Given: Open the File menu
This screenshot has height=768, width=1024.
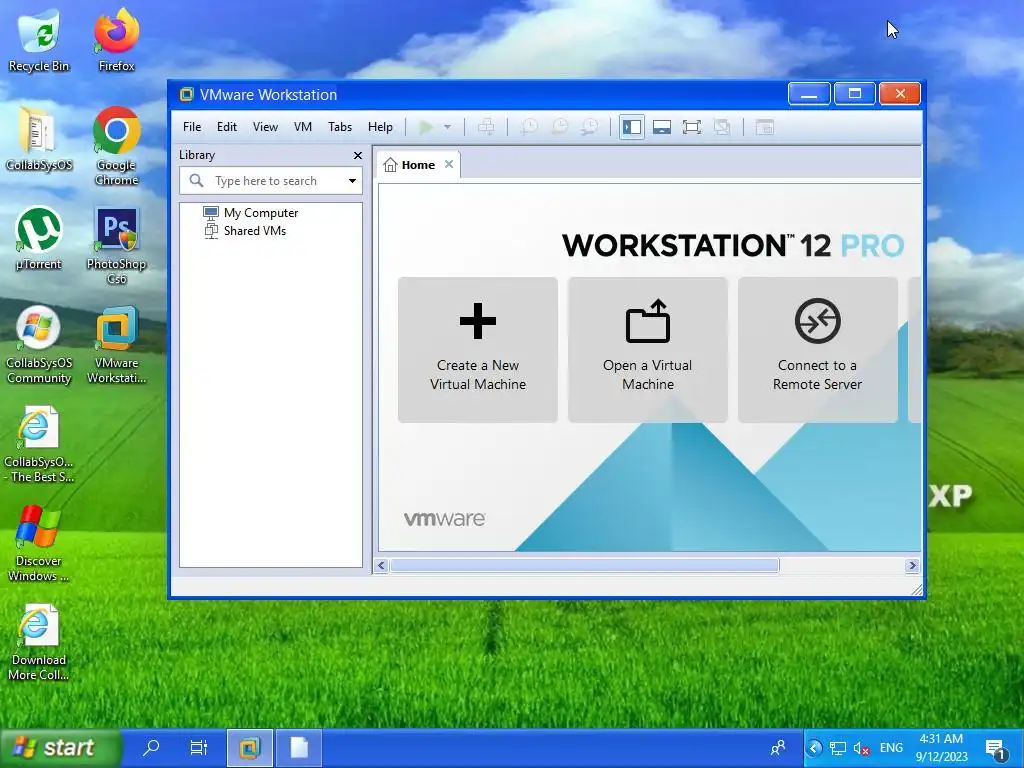Looking at the screenshot, I should (192, 127).
